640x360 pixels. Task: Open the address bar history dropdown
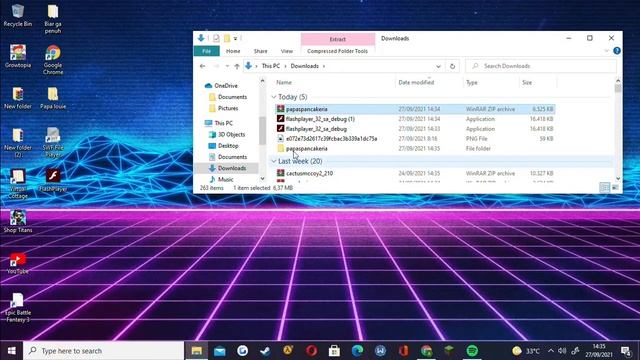(438, 66)
